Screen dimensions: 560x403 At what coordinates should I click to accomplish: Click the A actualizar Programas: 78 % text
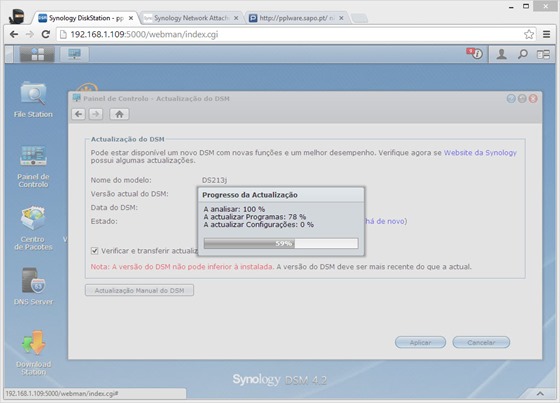tap(255, 217)
